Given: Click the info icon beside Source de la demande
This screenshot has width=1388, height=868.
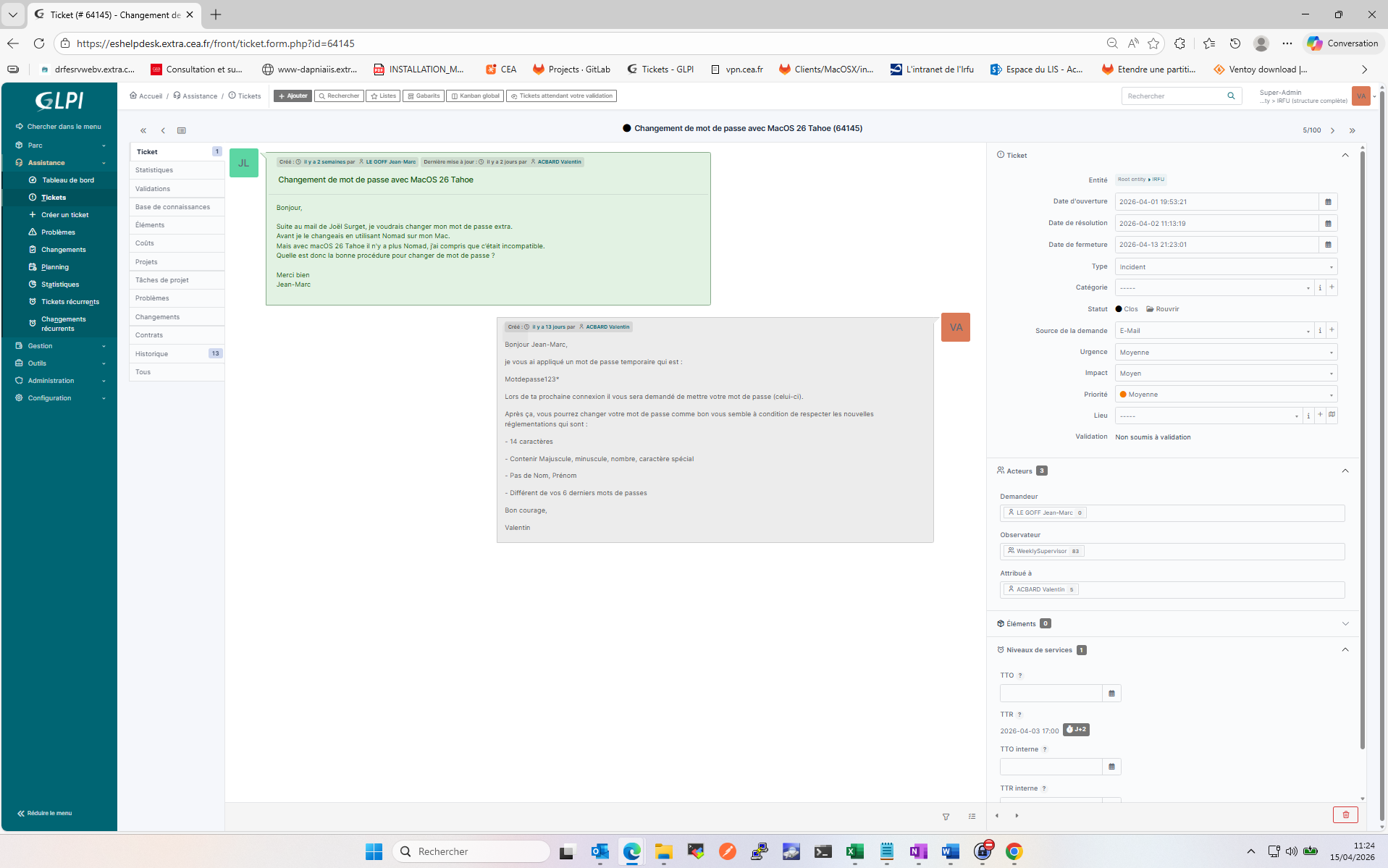Looking at the screenshot, I should pyautogui.click(x=1320, y=331).
